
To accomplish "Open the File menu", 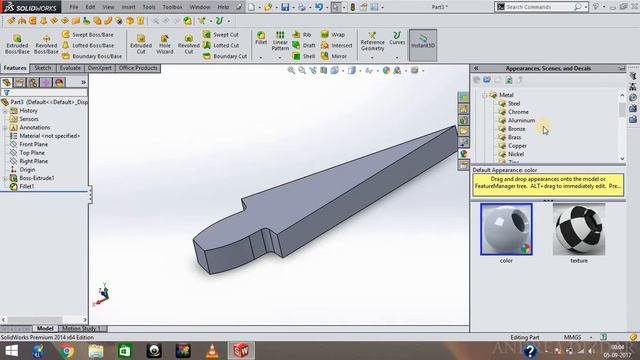I will point(74,7).
